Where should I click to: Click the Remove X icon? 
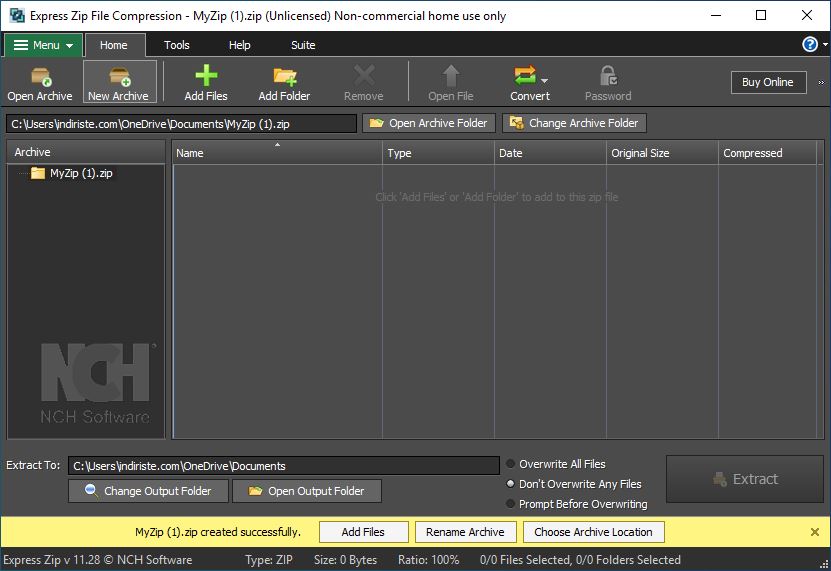tap(364, 76)
